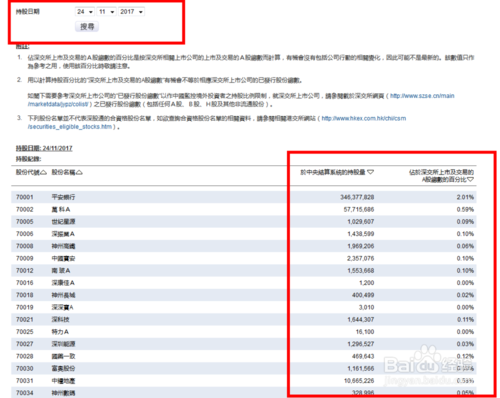
Task: Sort by 於中央結算系統的持股量 triangle icon
Action: (370, 172)
